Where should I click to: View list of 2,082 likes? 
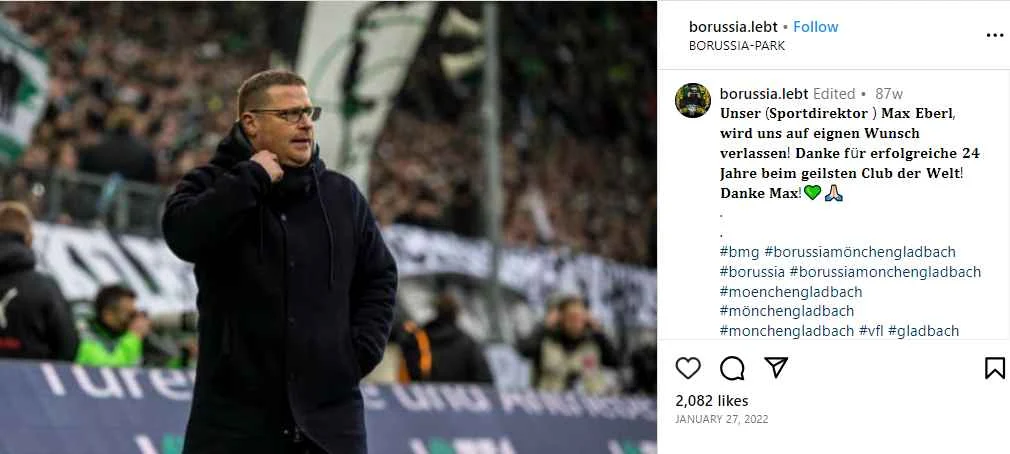[712, 401]
